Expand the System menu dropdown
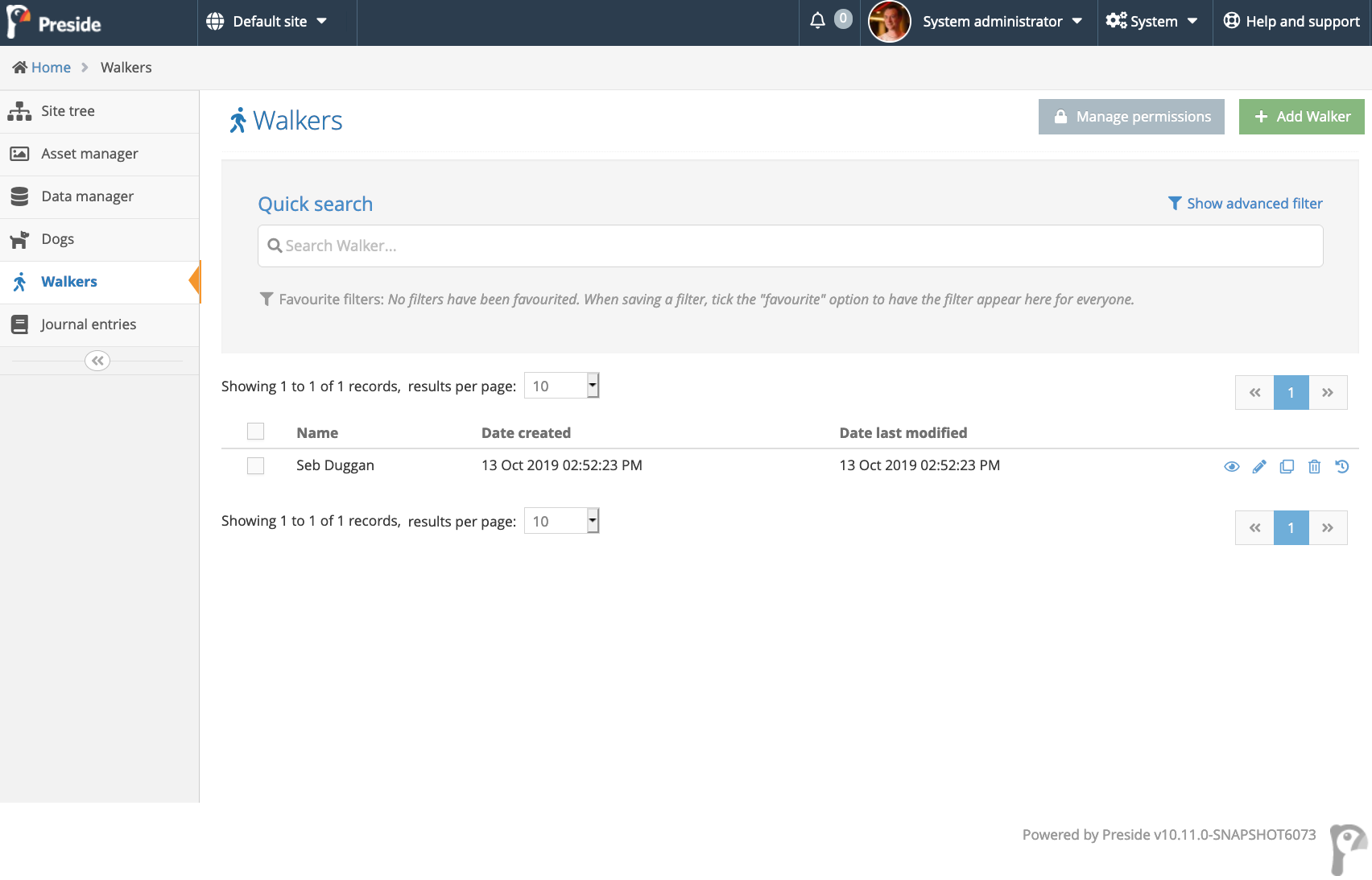This screenshot has height=880, width=1372. point(1153,22)
